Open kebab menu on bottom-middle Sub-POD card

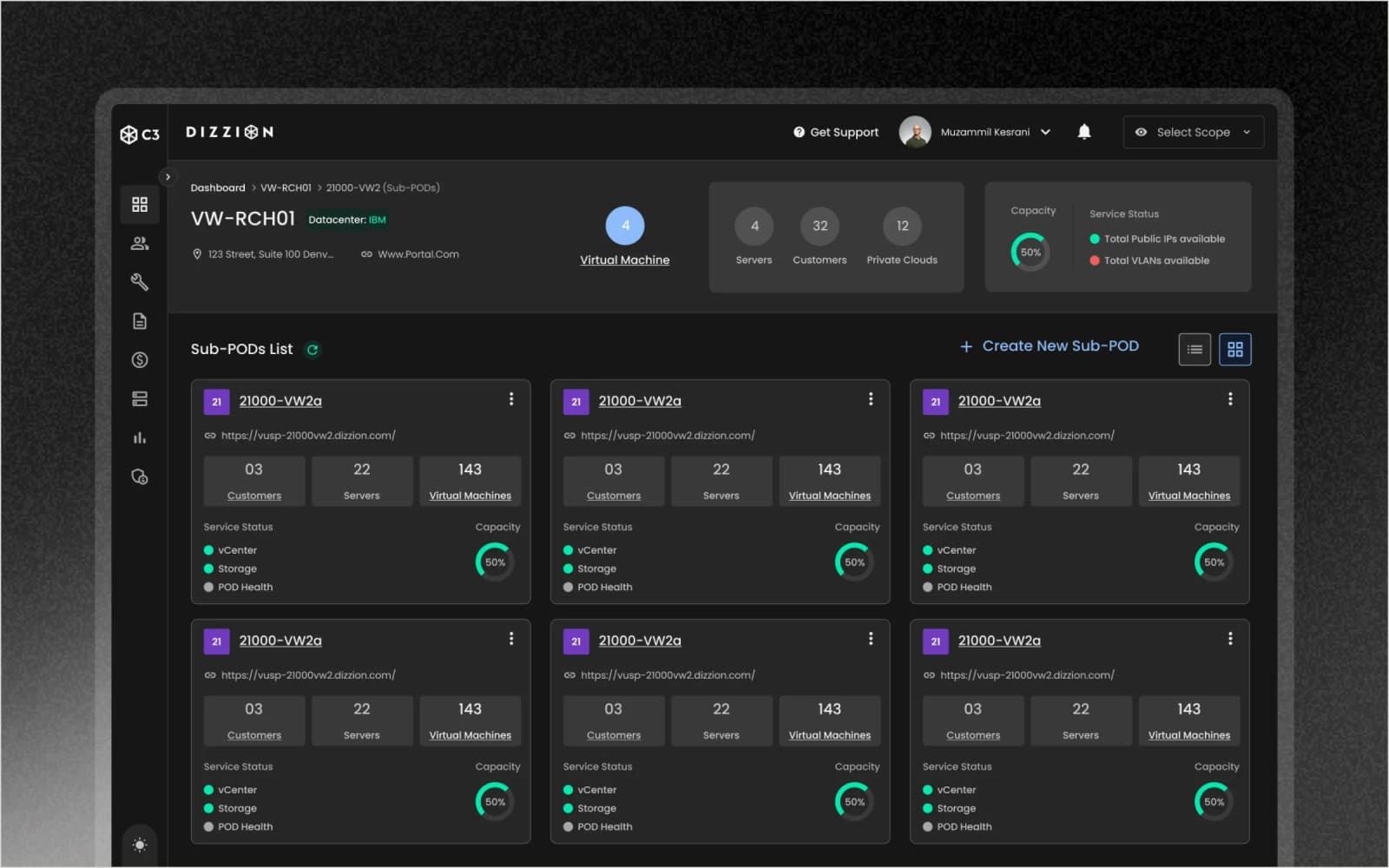coord(871,639)
